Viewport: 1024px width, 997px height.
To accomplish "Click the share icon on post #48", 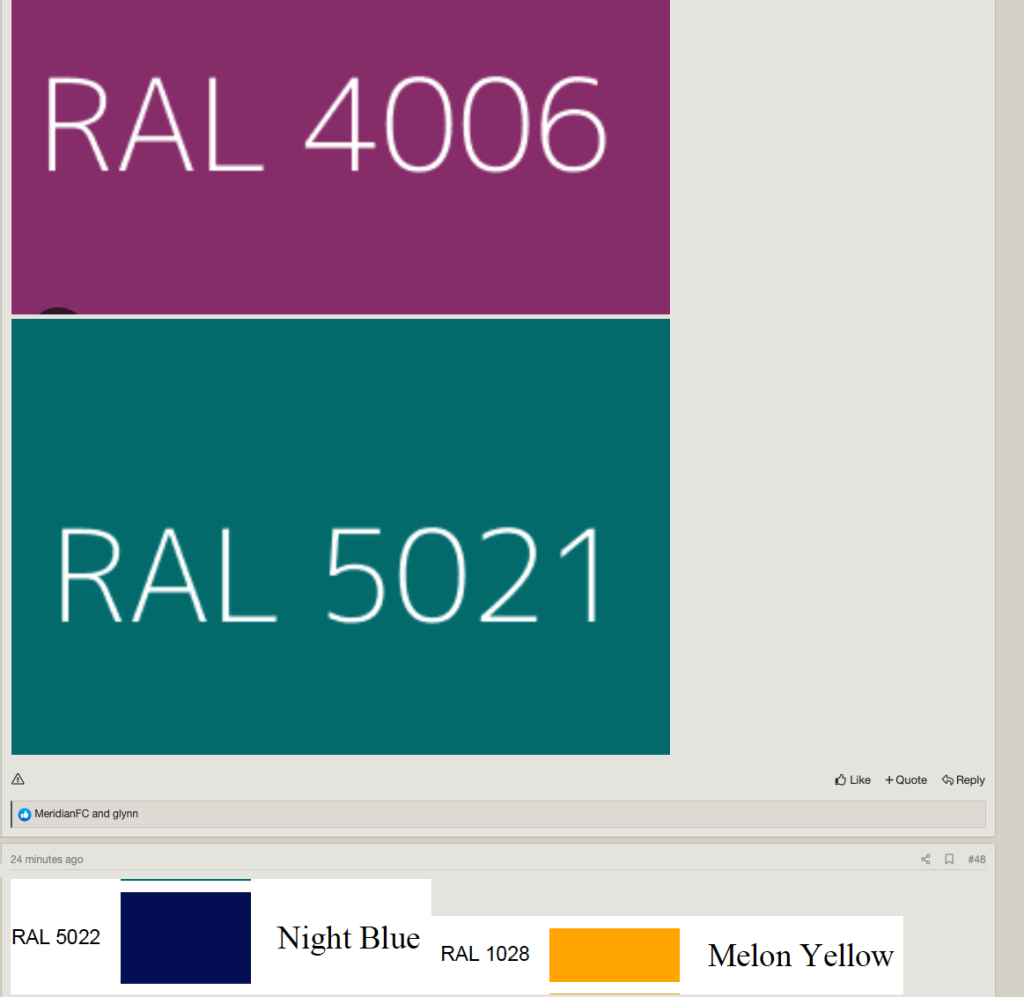I will 925,859.
